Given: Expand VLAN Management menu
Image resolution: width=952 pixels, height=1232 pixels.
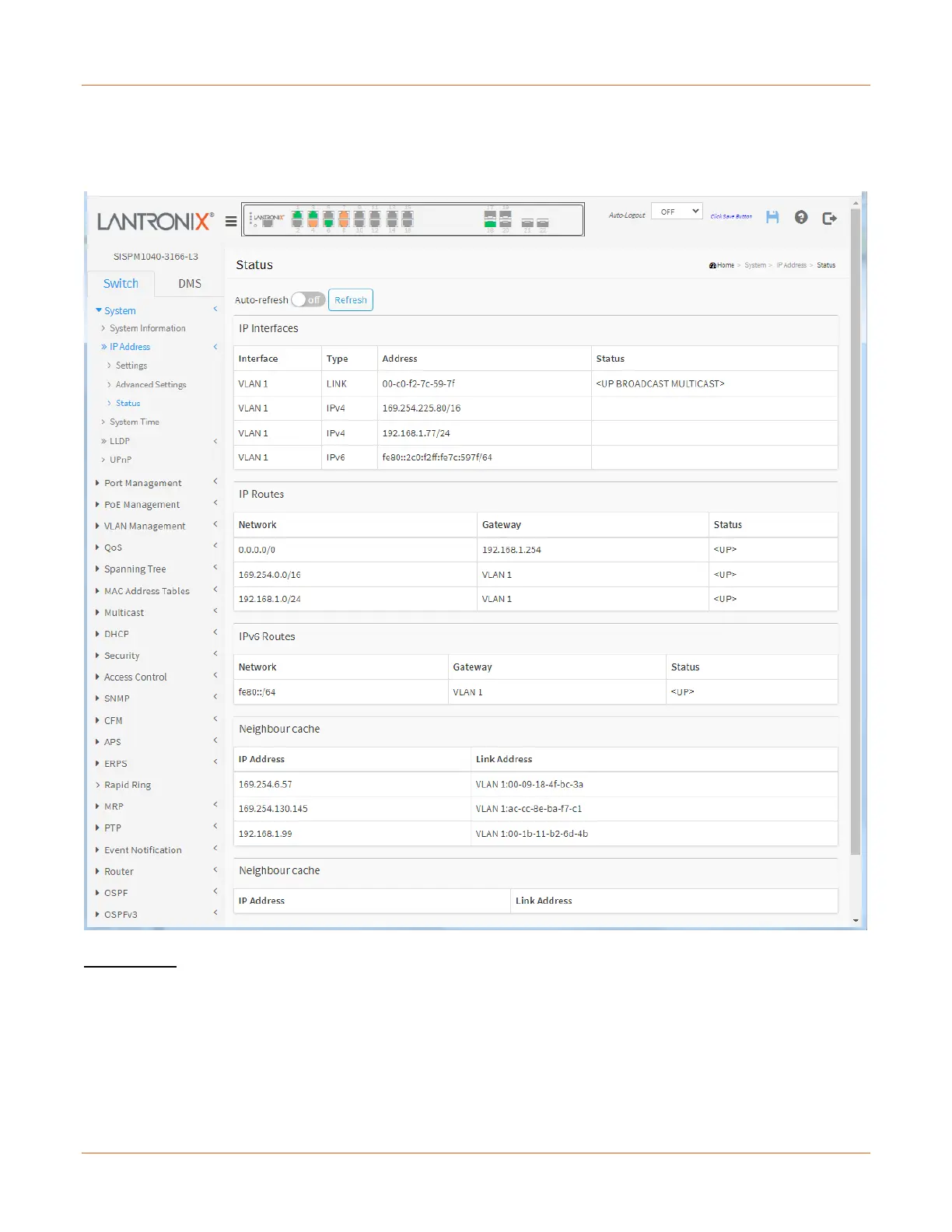Looking at the screenshot, I should [145, 526].
